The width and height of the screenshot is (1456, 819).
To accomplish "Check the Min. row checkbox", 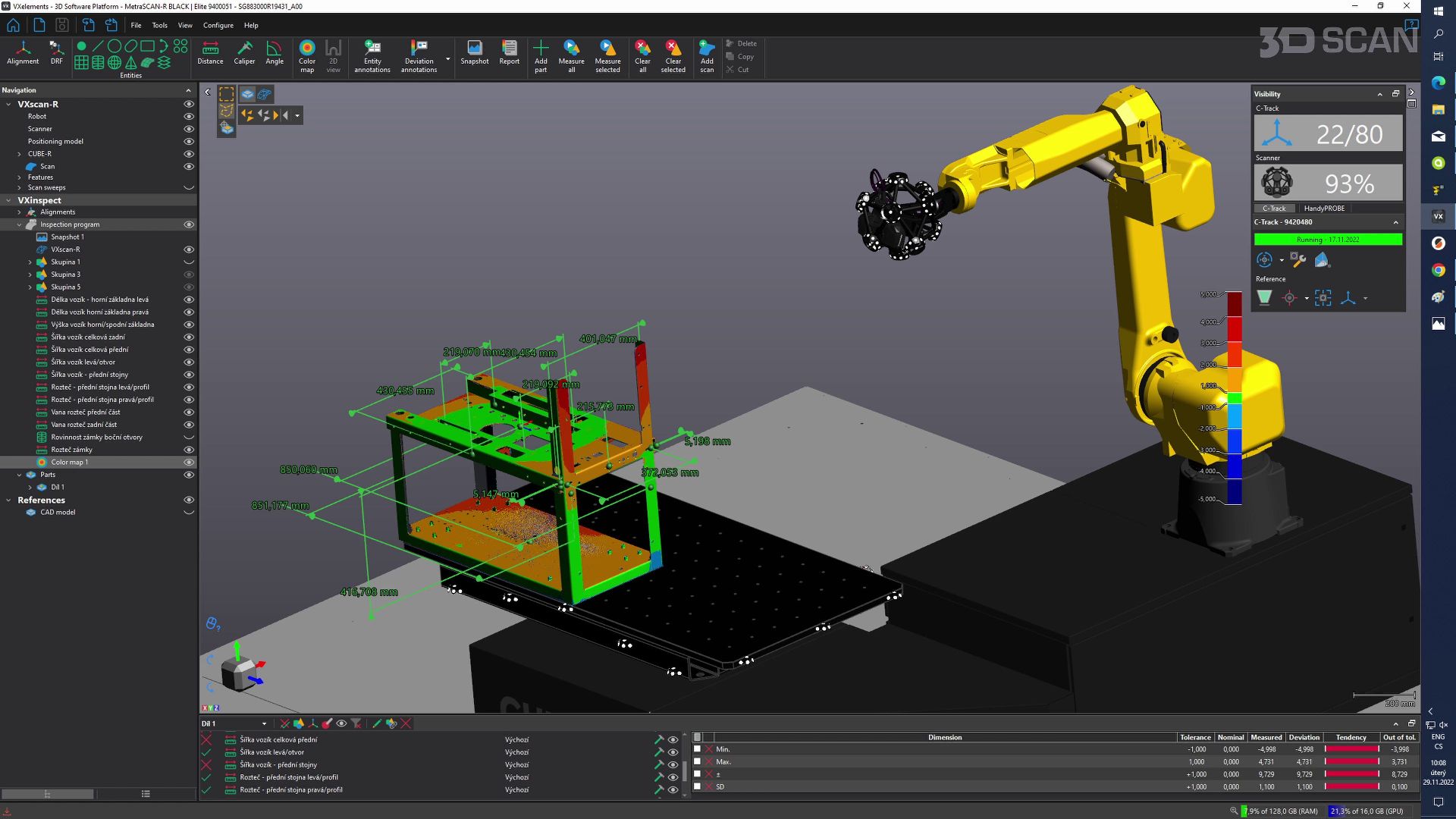I will [697, 749].
